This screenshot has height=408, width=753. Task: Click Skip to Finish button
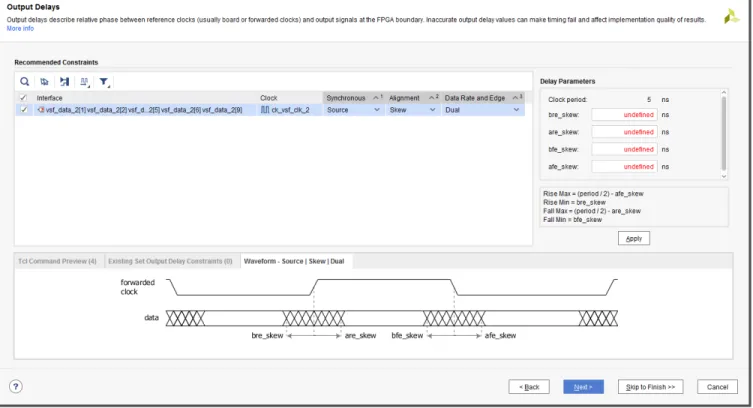click(650, 387)
